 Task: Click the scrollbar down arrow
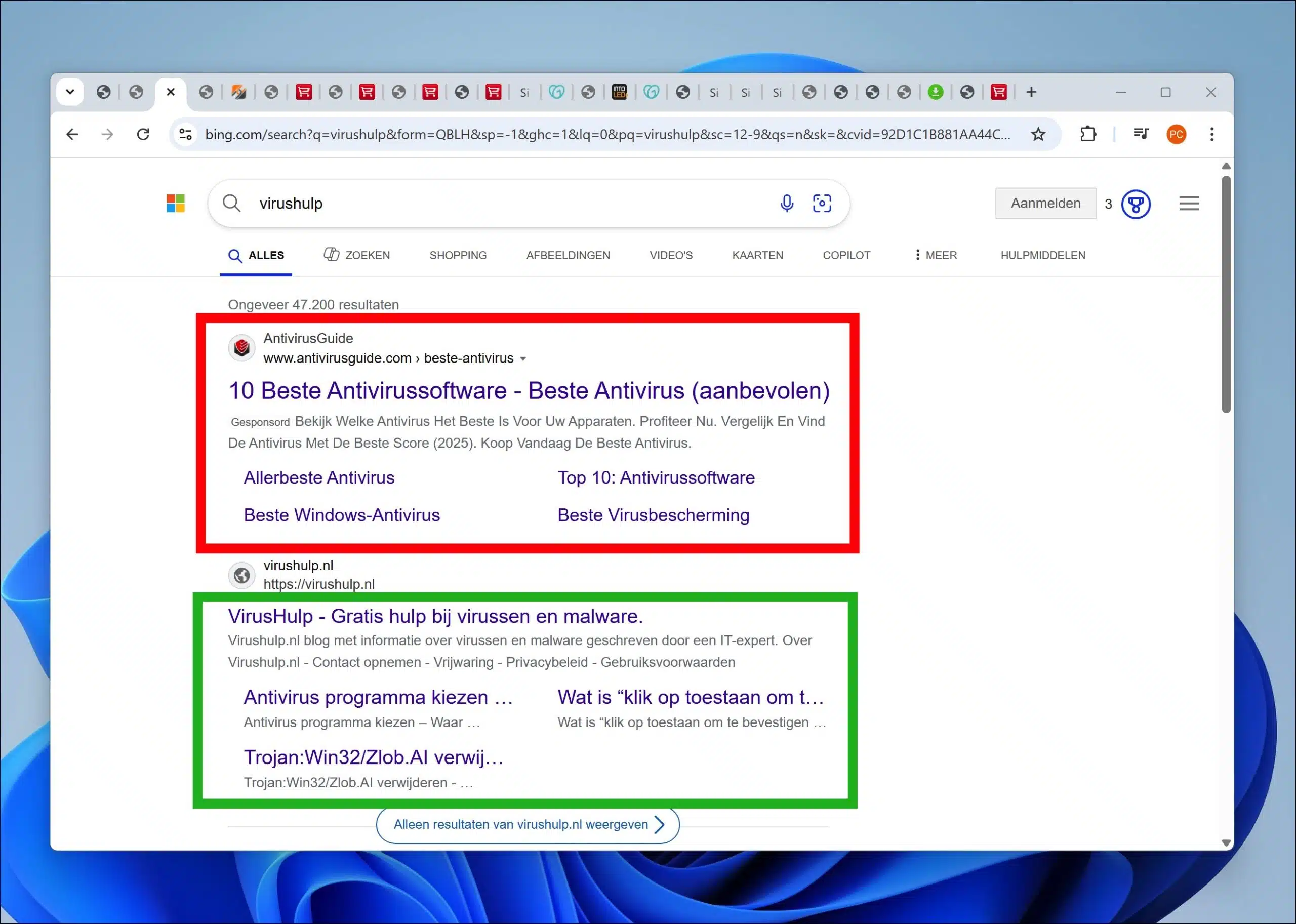point(1226,843)
